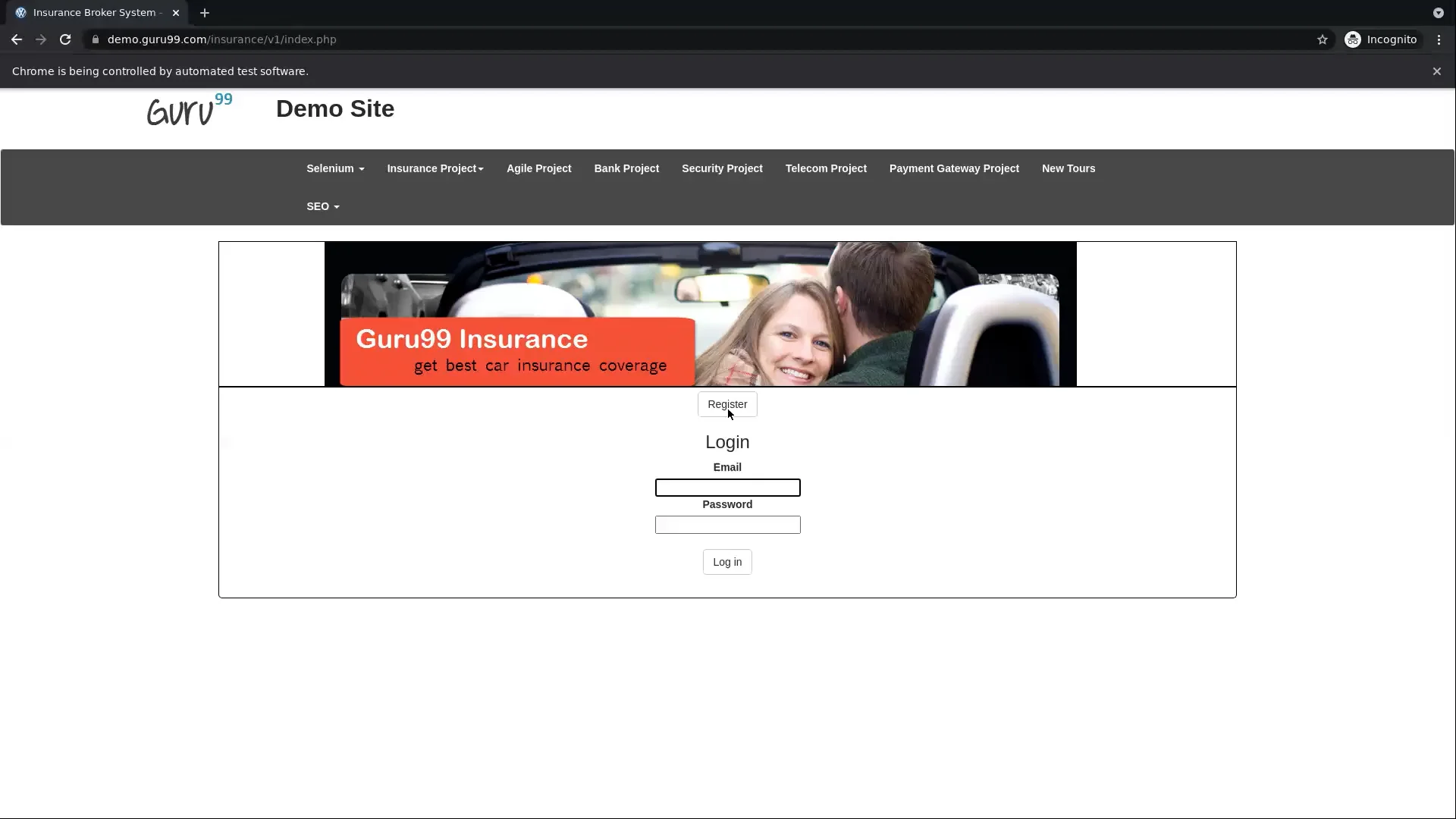The height and width of the screenshot is (819, 1456).
Task: Click the Log in button
Action: 726,561
